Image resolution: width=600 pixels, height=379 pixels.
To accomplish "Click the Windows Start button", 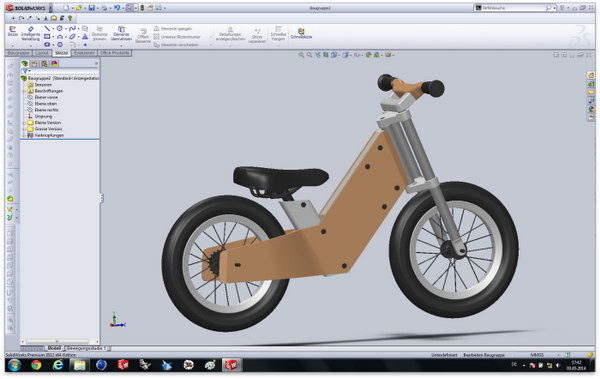I will tap(14, 365).
